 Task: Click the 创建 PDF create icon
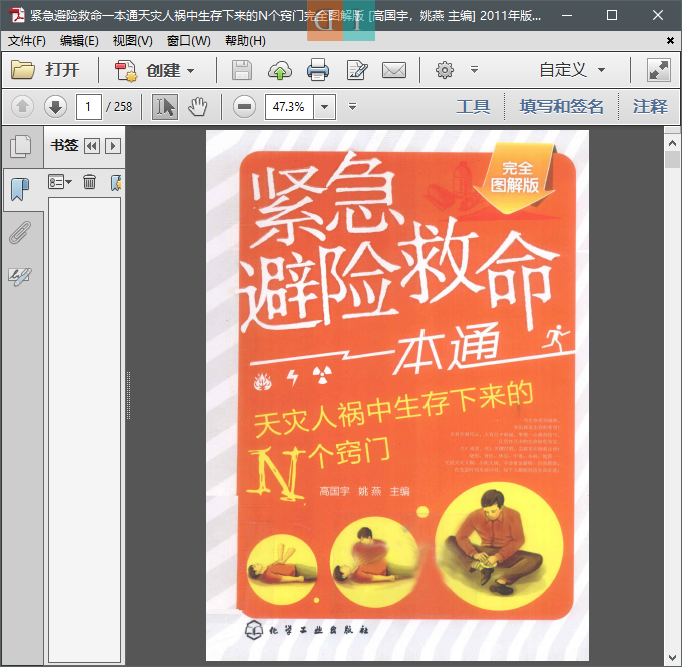126,70
